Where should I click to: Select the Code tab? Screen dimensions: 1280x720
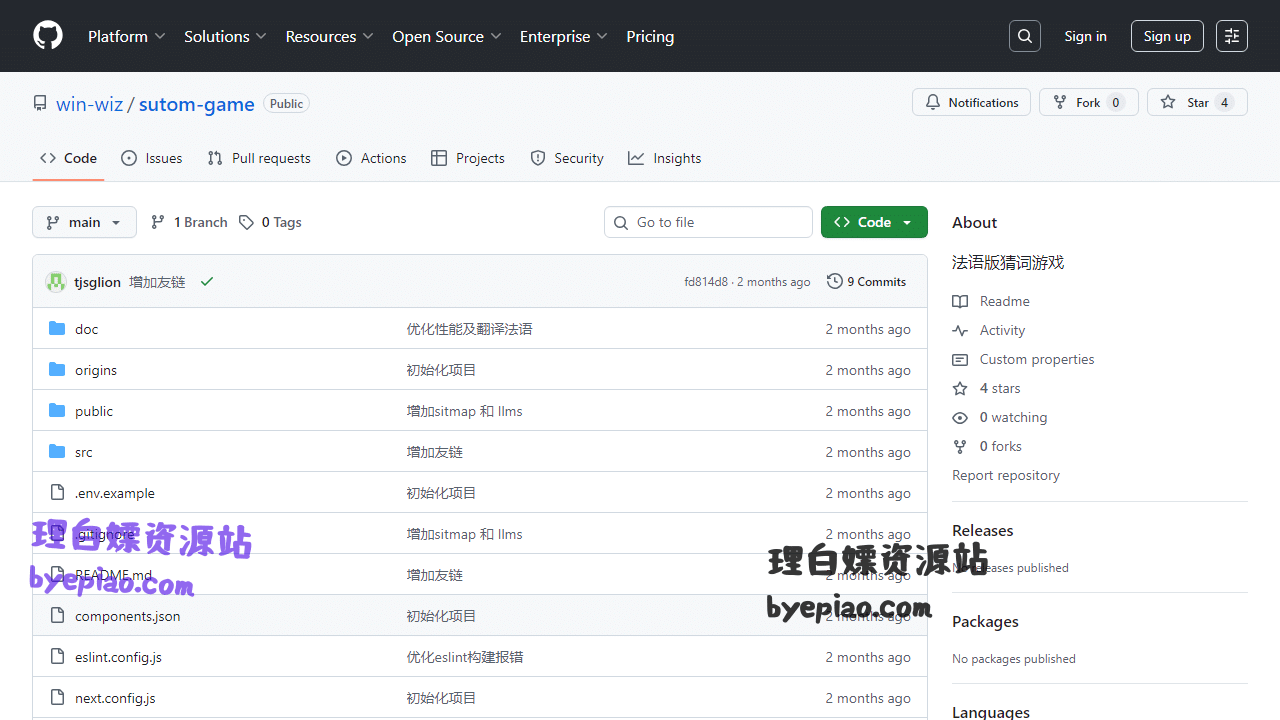68,158
